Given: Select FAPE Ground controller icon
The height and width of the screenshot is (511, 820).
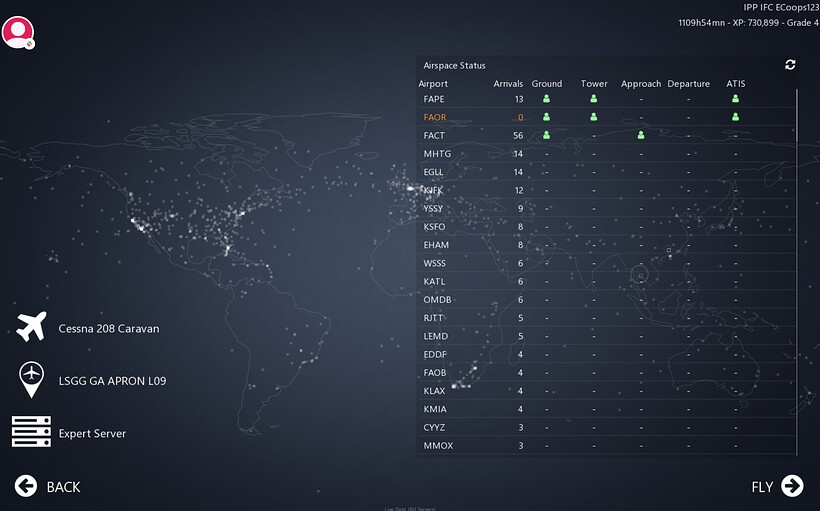Looking at the screenshot, I should point(546,99).
